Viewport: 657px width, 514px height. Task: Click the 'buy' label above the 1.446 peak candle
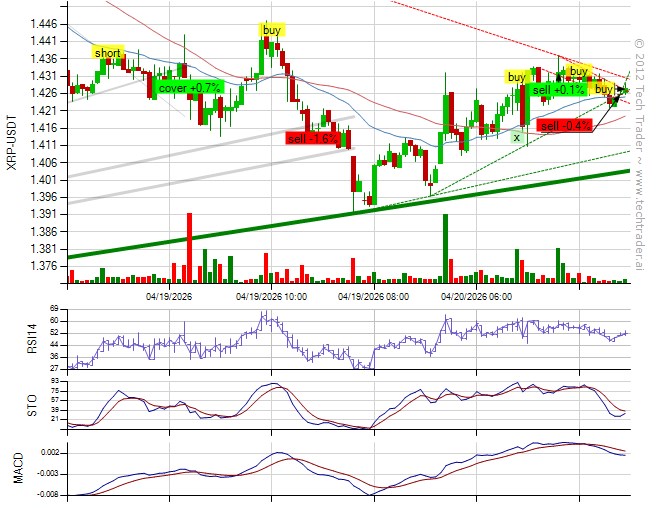tap(272, 30)
